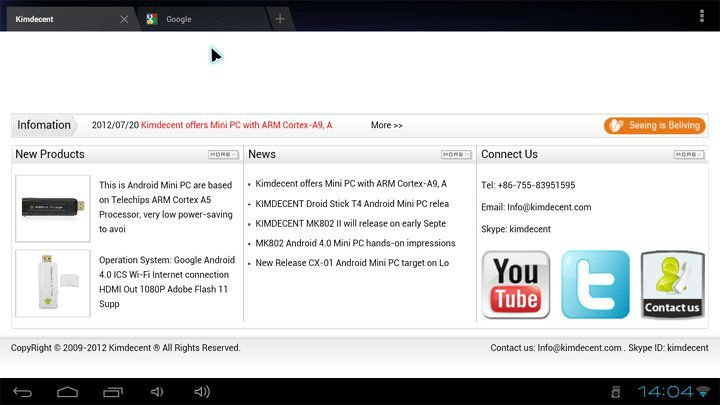Click the CopyRight 2009-2012 Kimdecent footer text
Image resolution: width=720 pixels, height=405 pixels.
pos(126,348)
